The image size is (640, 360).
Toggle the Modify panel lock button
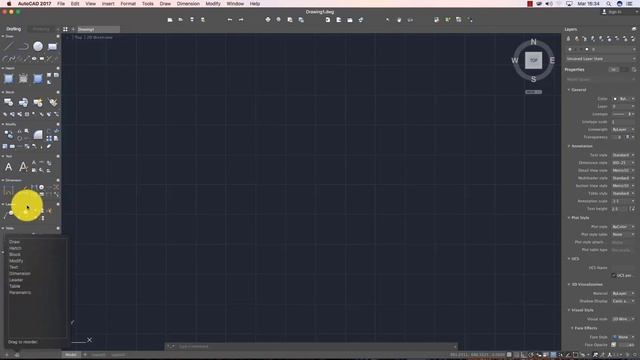pos(58,124)
